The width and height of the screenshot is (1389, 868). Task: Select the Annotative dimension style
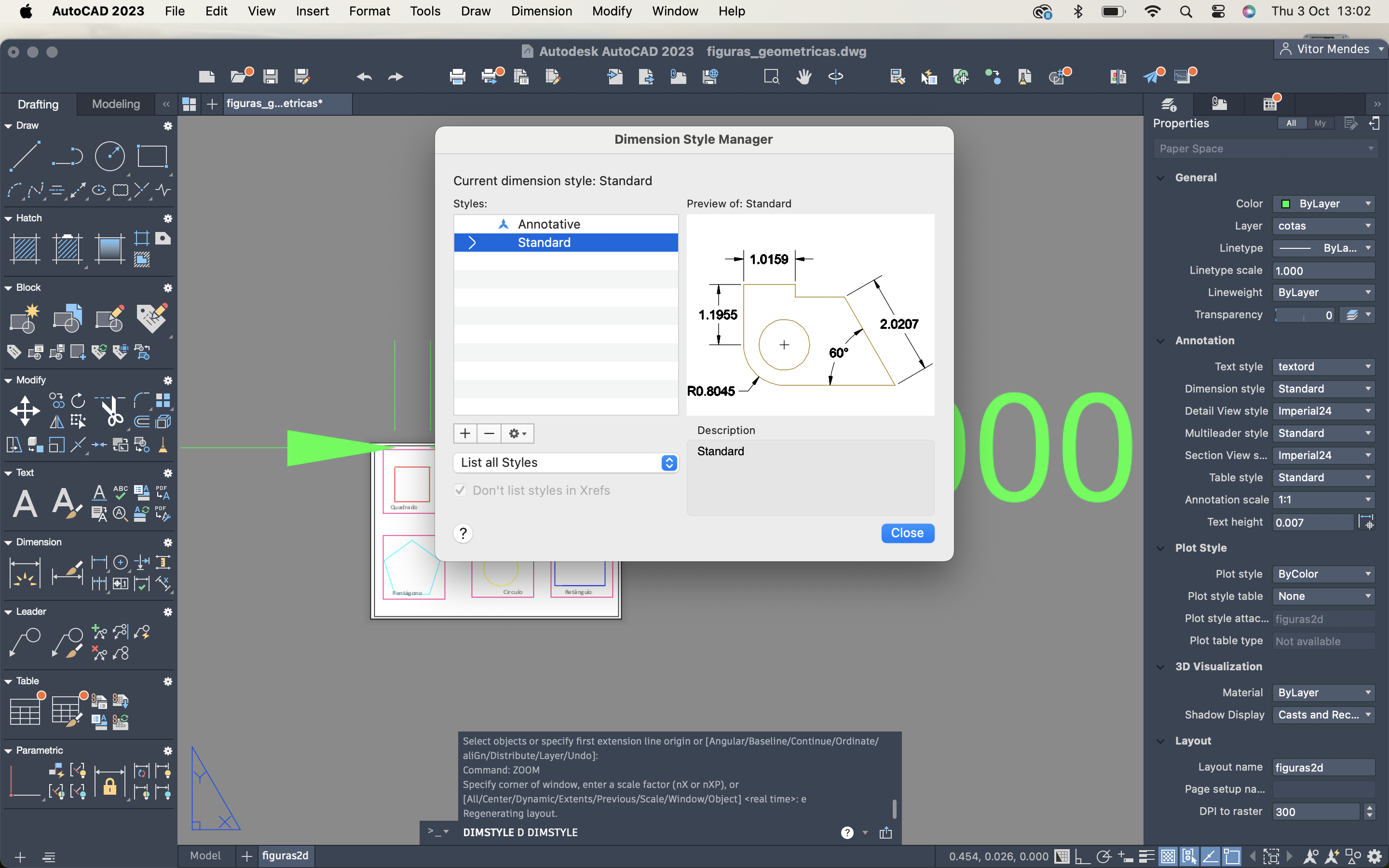565,224
